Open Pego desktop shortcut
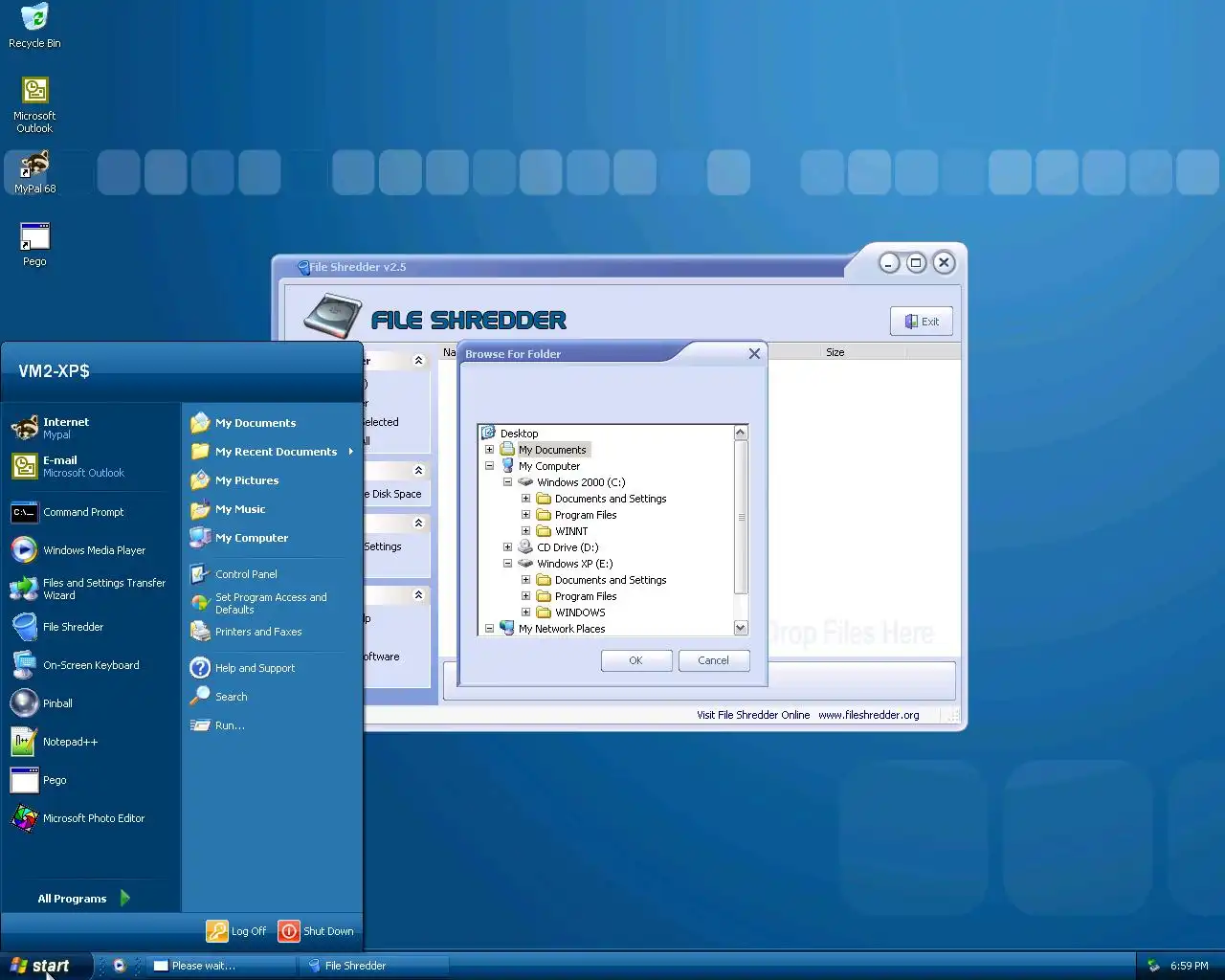Viewport: 1225px width, 980px height. coord(34,245)
